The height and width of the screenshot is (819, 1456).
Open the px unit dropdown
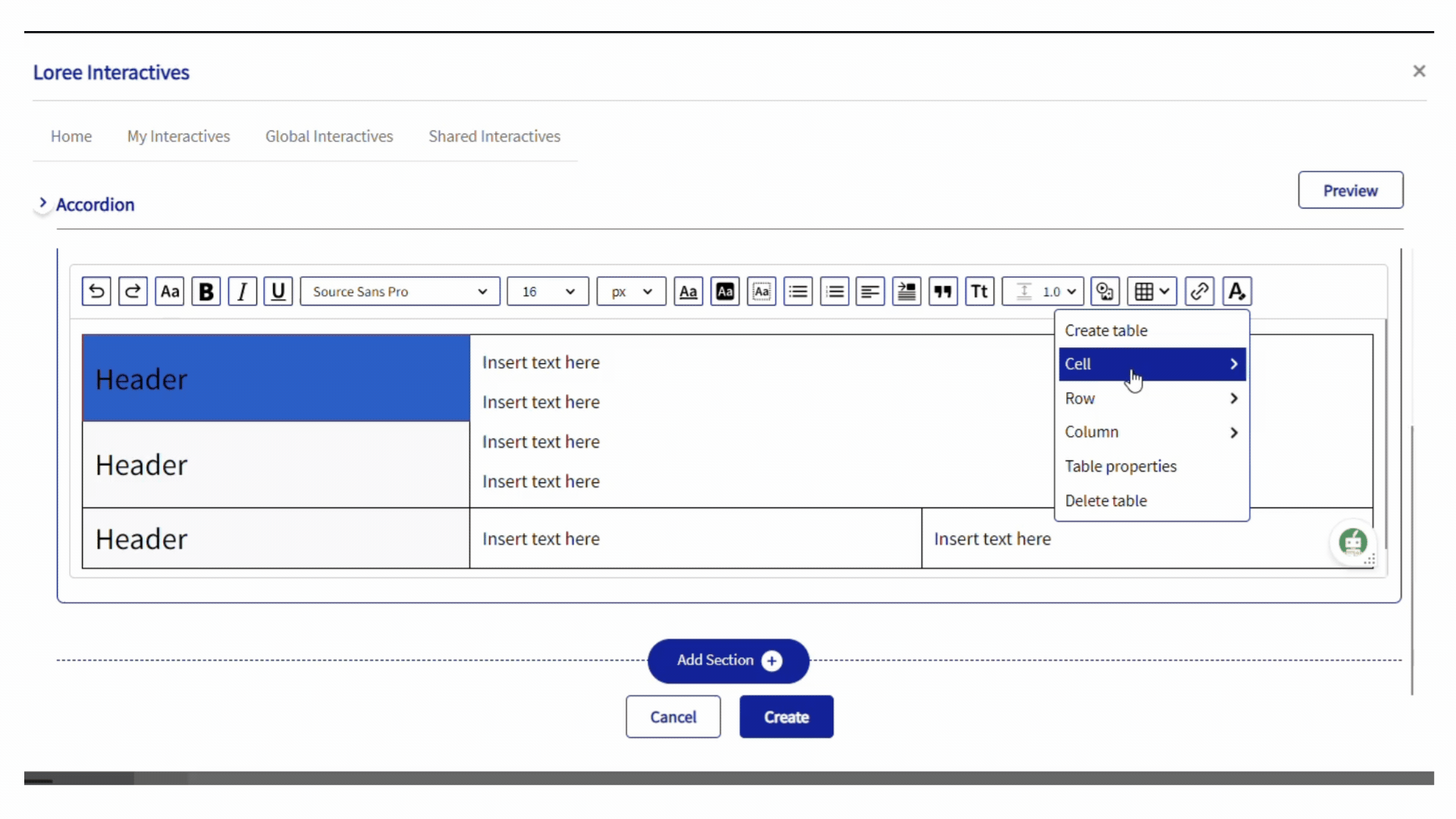tap(631, 291)
